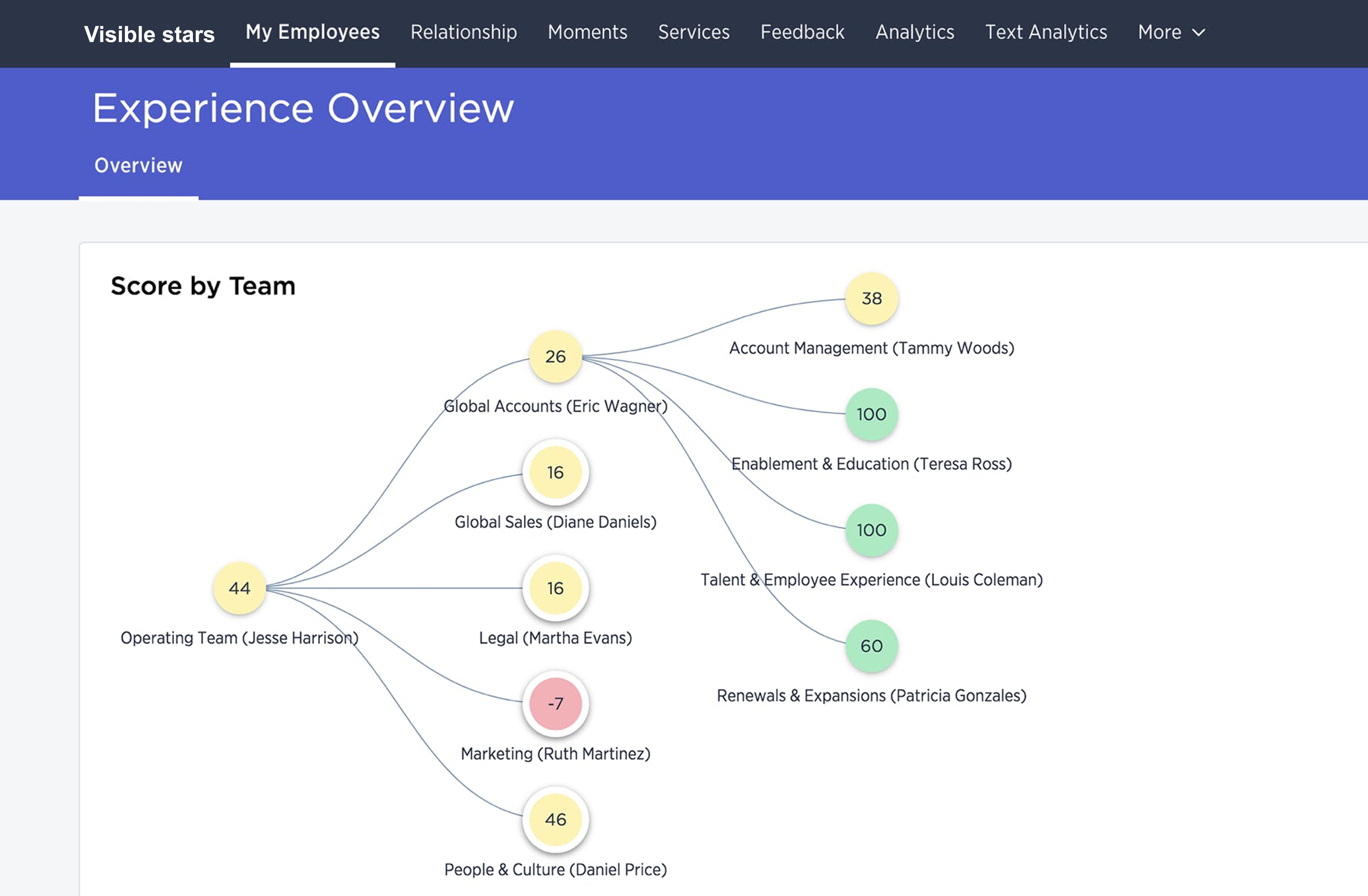Click the Global Sales node showing 16
Image resolution: width=1368 pixels, height=896 pixels.
point(555,472)
